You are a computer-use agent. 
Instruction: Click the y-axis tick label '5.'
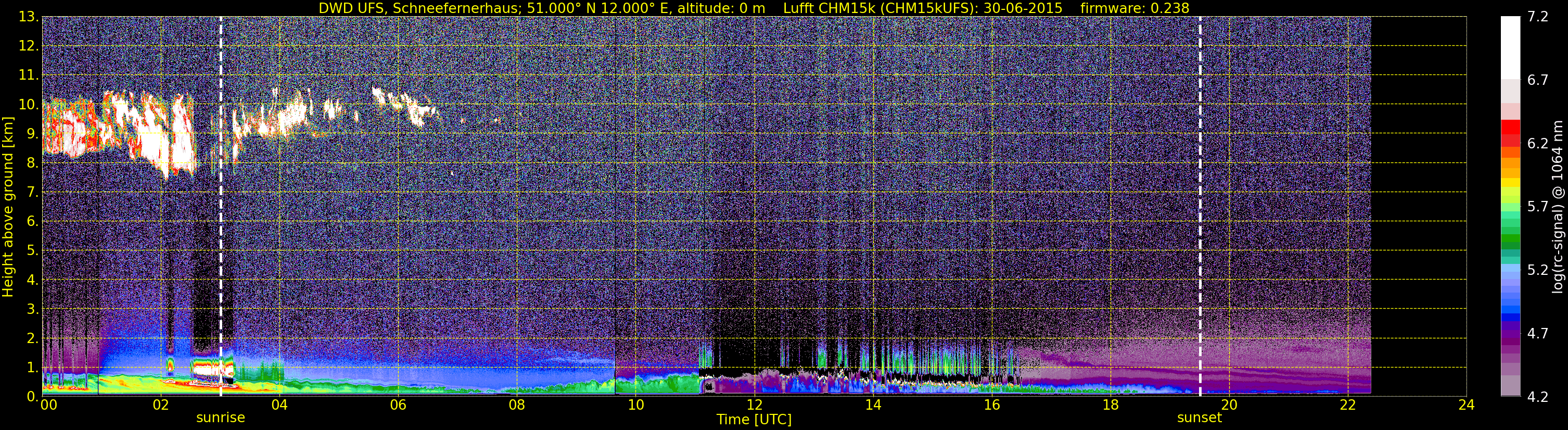tap(32, 251)
